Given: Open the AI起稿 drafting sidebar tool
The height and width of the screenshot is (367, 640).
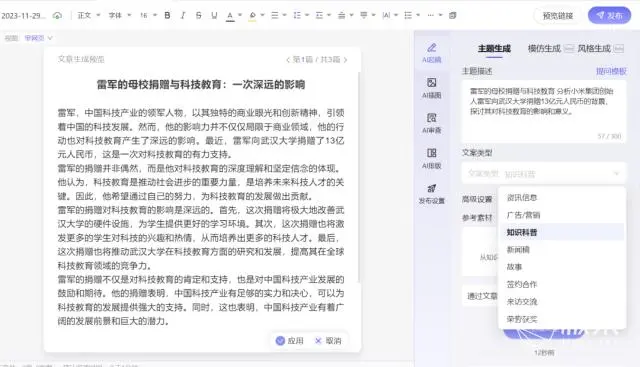Looking at the screenshot, I should 431,53.
